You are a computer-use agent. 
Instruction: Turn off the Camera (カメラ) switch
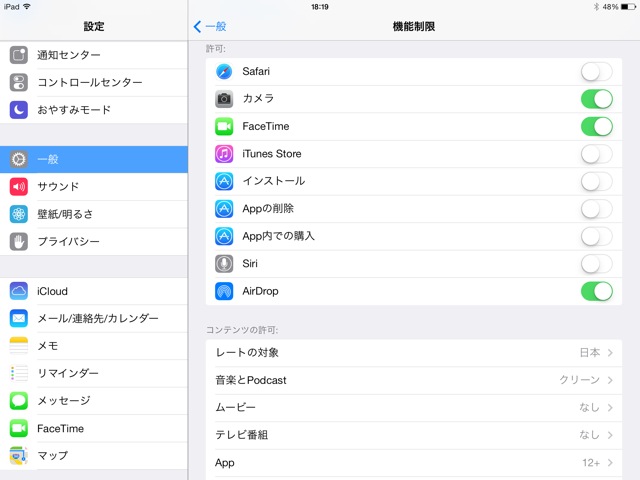point(596,99)
